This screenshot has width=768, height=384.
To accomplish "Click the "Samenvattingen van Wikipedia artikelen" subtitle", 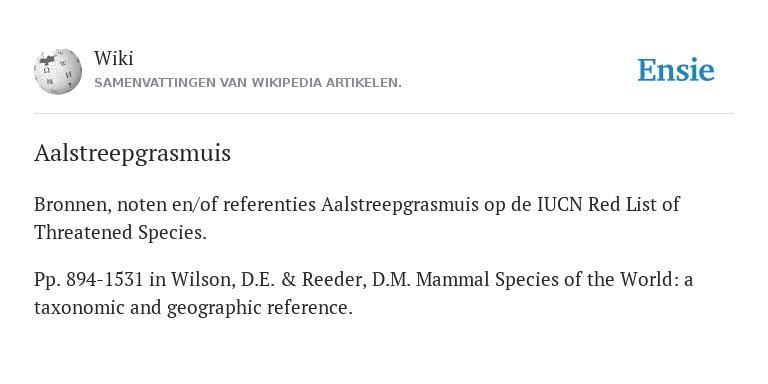I will 248,83.
